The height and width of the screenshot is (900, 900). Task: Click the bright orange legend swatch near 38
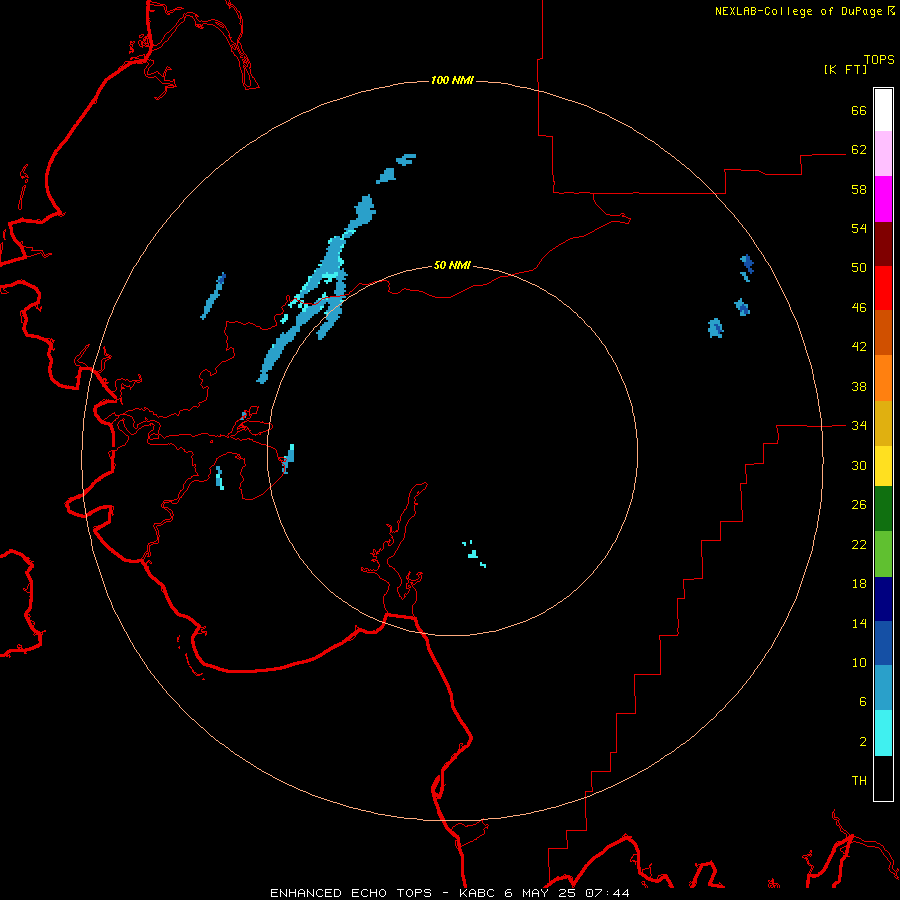883,378
